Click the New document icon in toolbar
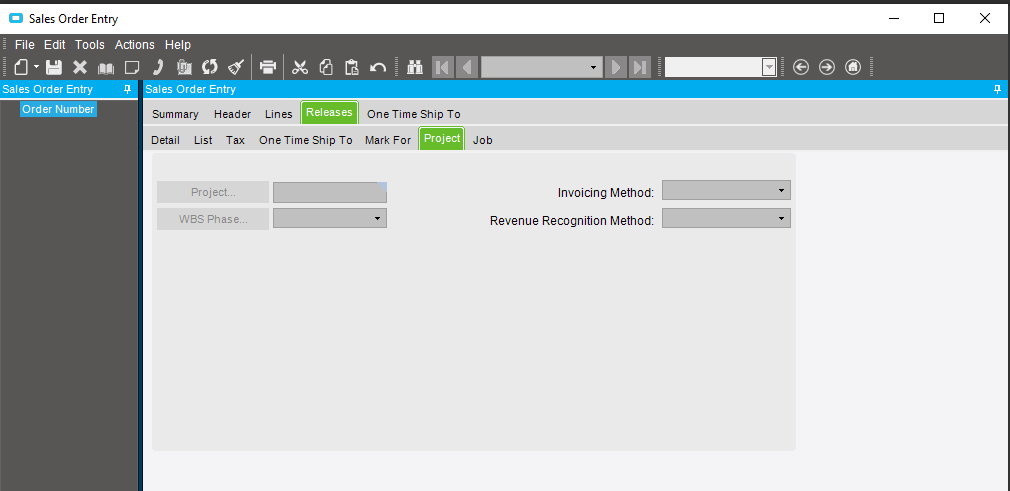This screenshot has width=1010, height=491. (21, 67)
